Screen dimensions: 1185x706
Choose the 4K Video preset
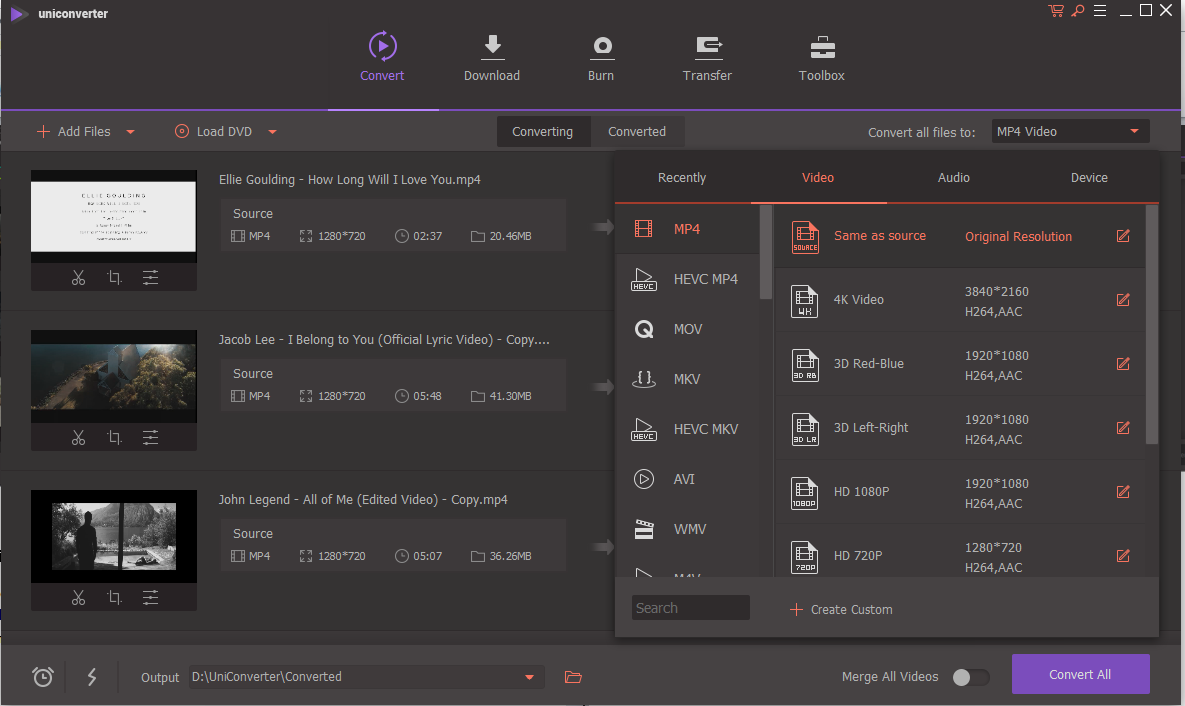point(960,300)
